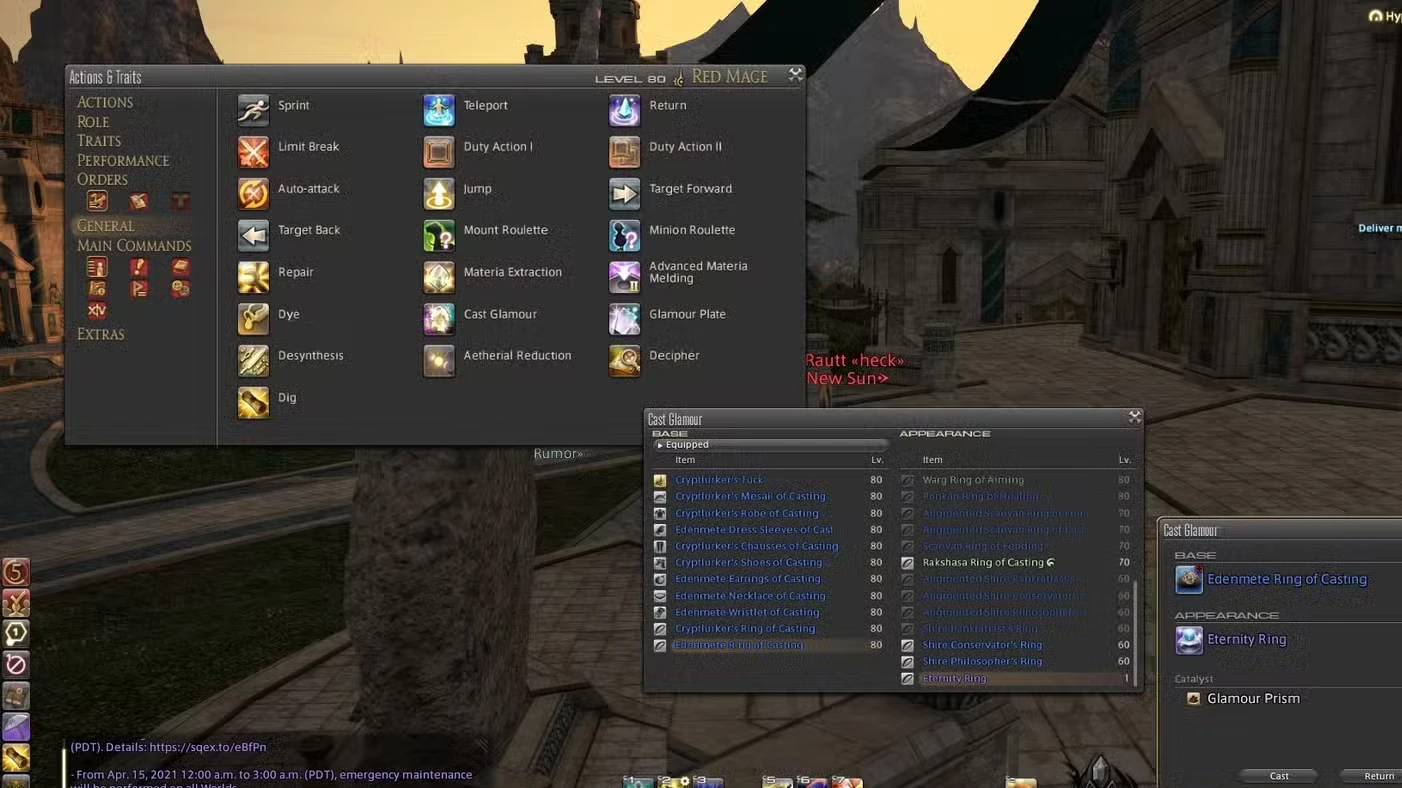Click the Cast Glamour action icon

439,319
